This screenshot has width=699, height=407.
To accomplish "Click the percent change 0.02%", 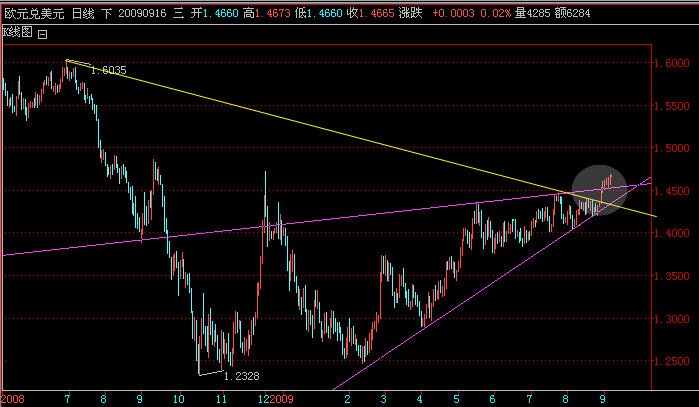I will pyautogui.click(x=495, y=13).
